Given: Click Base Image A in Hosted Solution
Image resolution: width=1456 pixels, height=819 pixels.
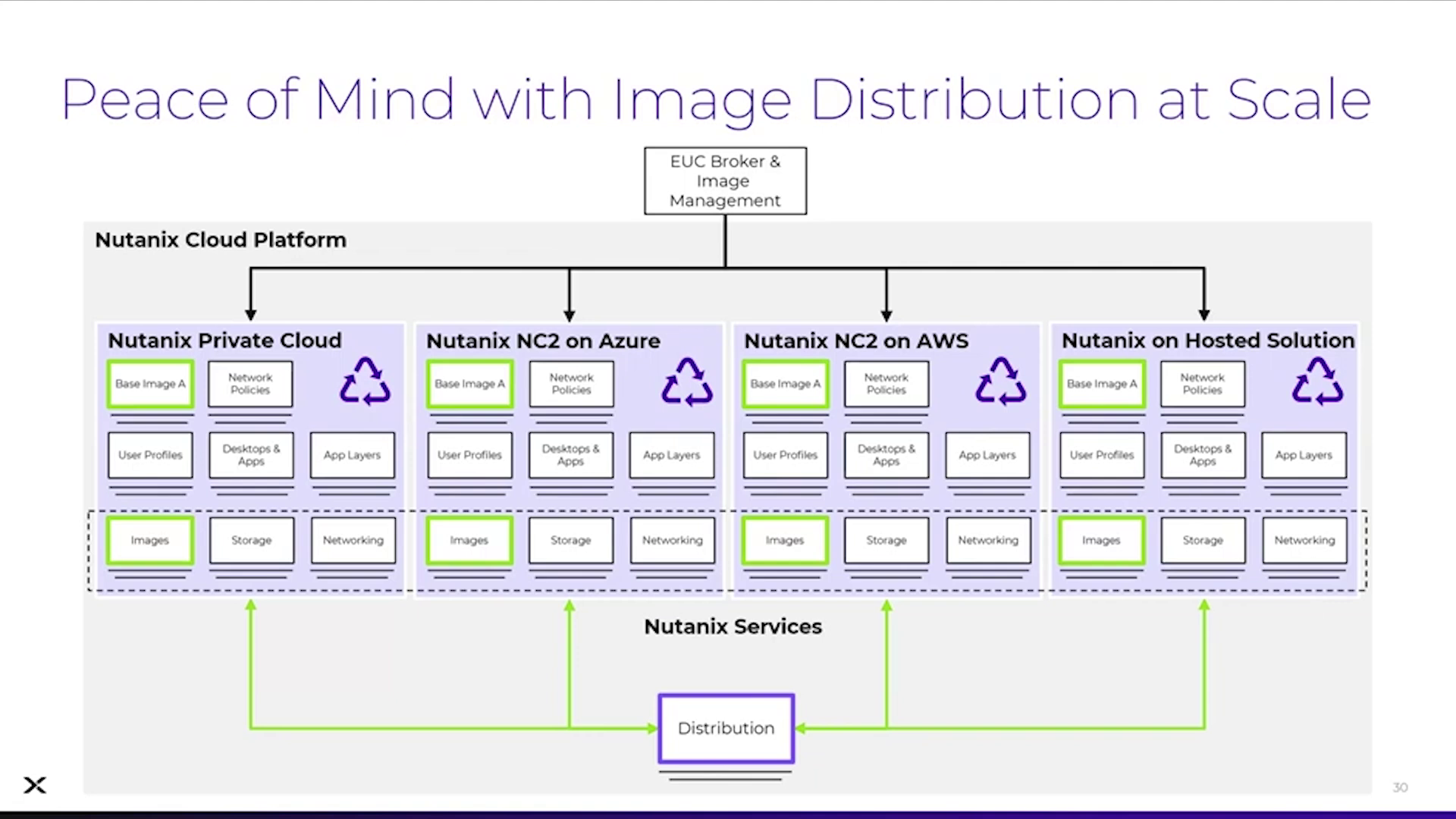Looking at the screenshot, I should pyautogui.click(x=1102, y=384).
